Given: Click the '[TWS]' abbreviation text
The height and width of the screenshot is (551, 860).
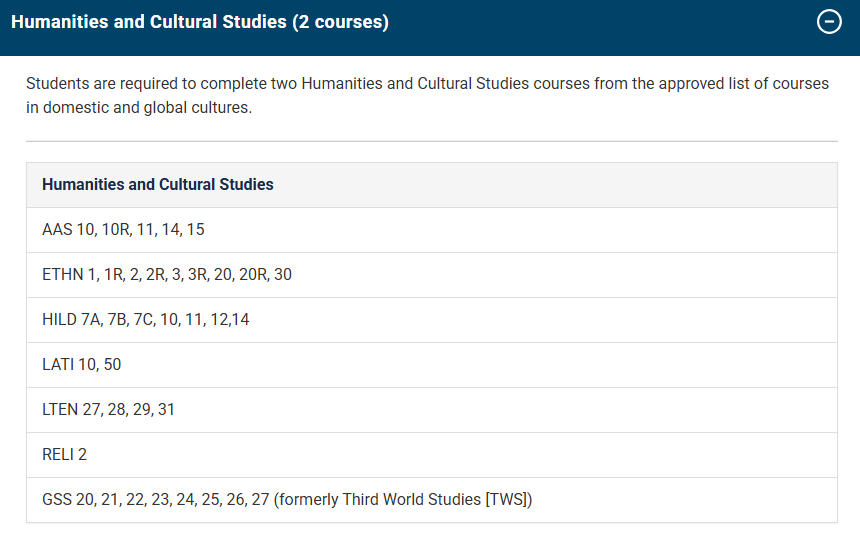Looking at the screenshot, I should [x=508, y=500].
